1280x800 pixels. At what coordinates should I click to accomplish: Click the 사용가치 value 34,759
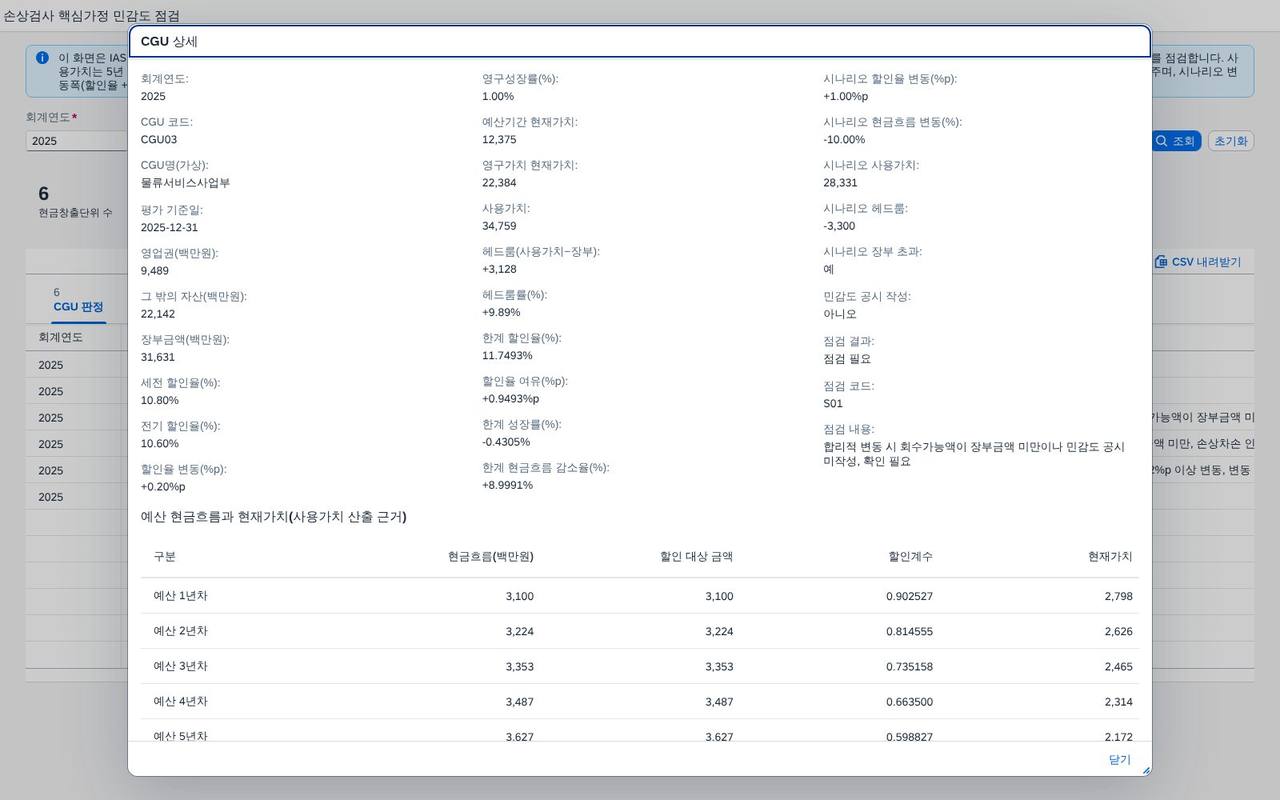[x=499, y=226]
